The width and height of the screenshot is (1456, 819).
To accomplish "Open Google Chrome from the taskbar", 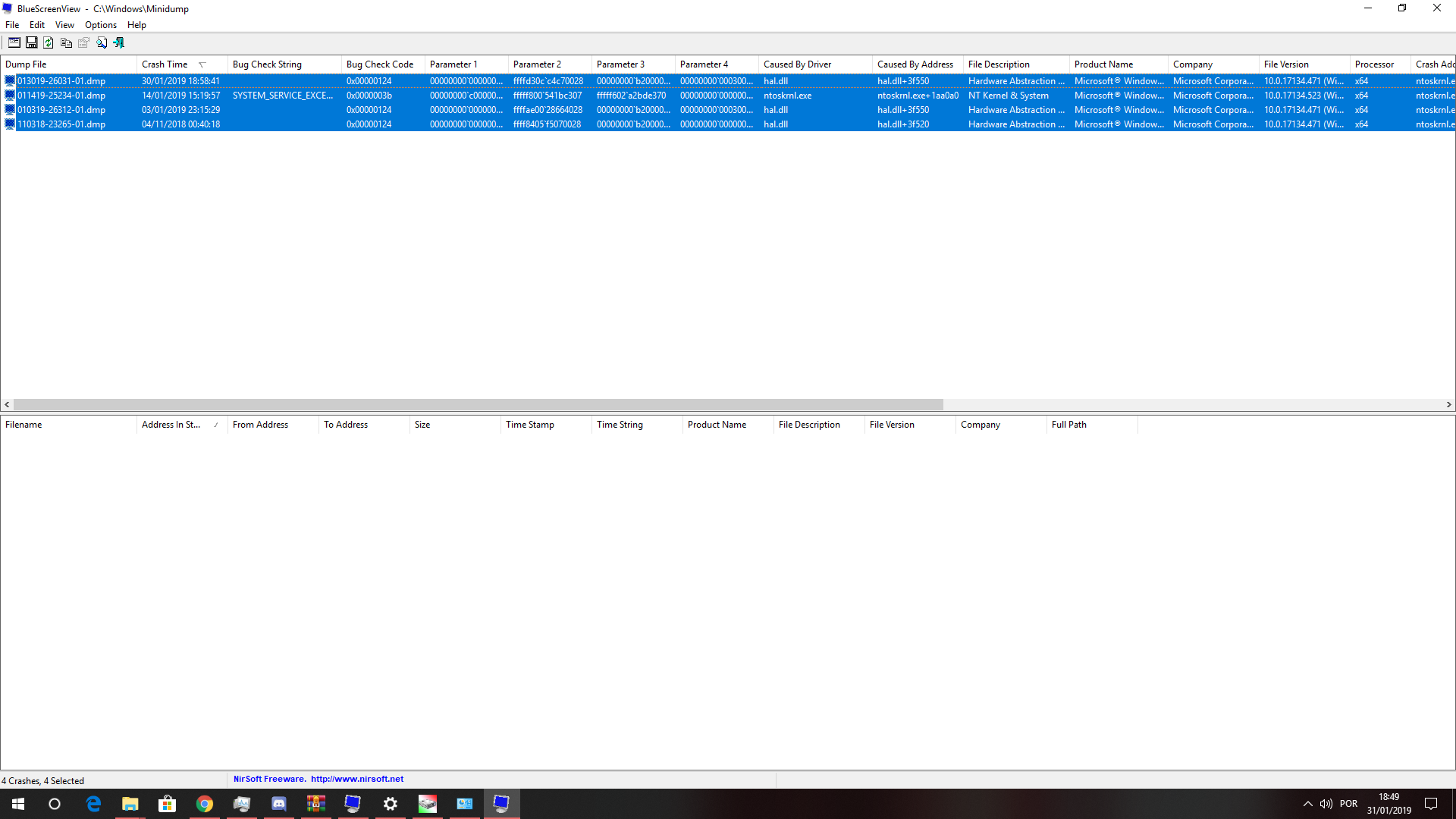I will (x=205, y=804).
